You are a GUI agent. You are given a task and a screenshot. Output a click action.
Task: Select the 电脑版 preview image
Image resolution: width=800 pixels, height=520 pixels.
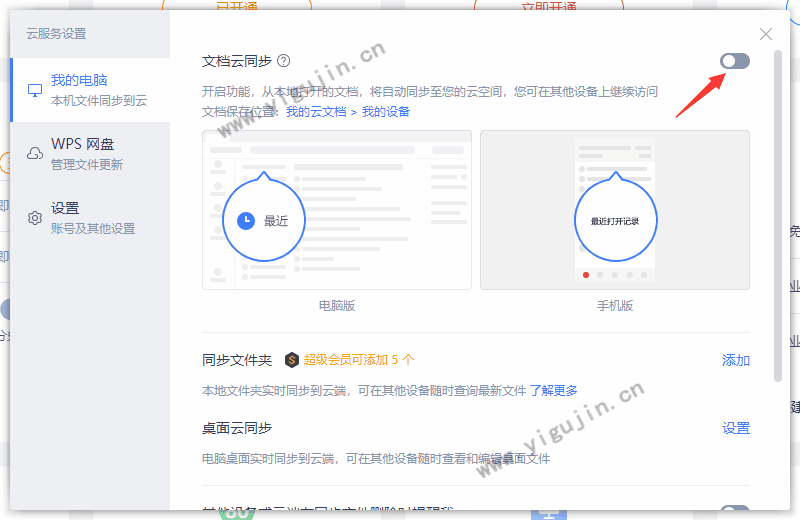(x=337, y=210)
